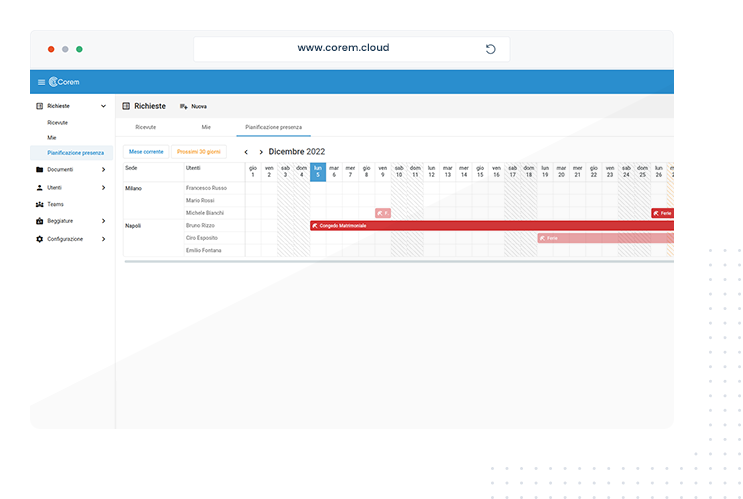Viewport: 743px width, 499px height.
Task: Select the highlighted lun 5 day header
Action: click(x=318, y=172)
